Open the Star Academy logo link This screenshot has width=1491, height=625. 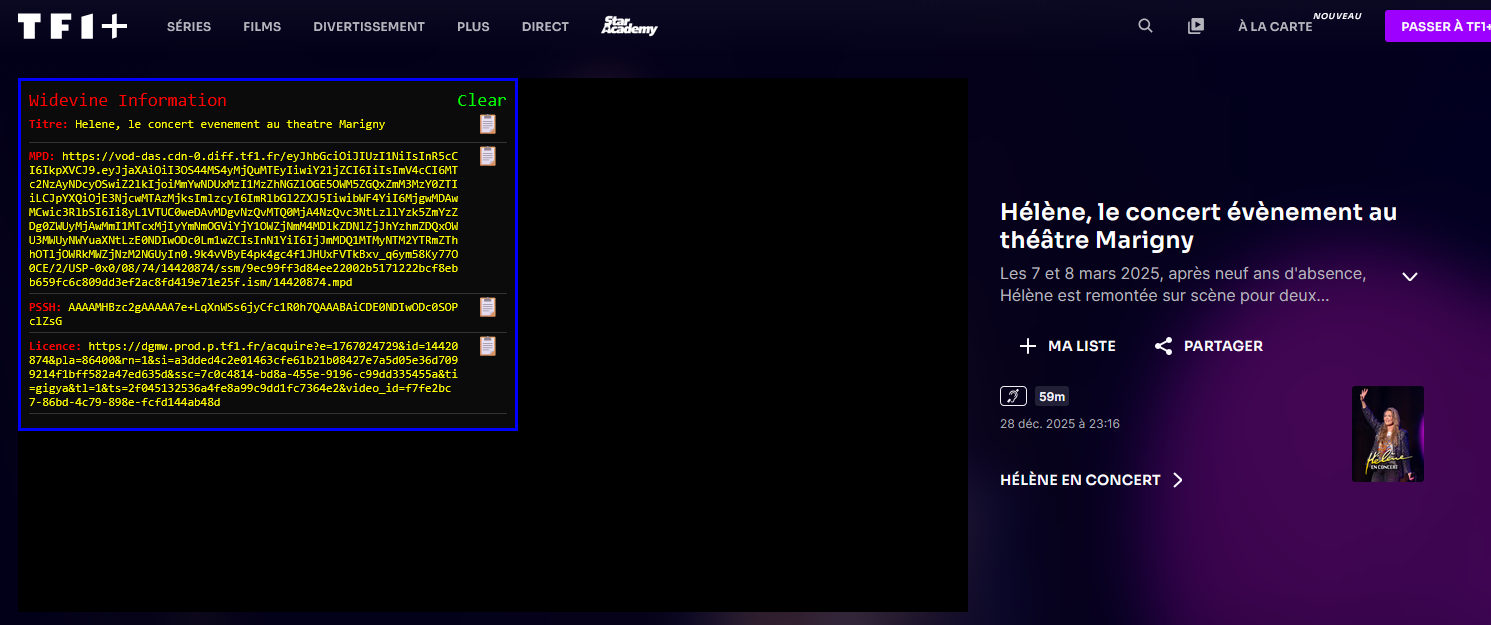pyautogui.click(x=630, y=26)
